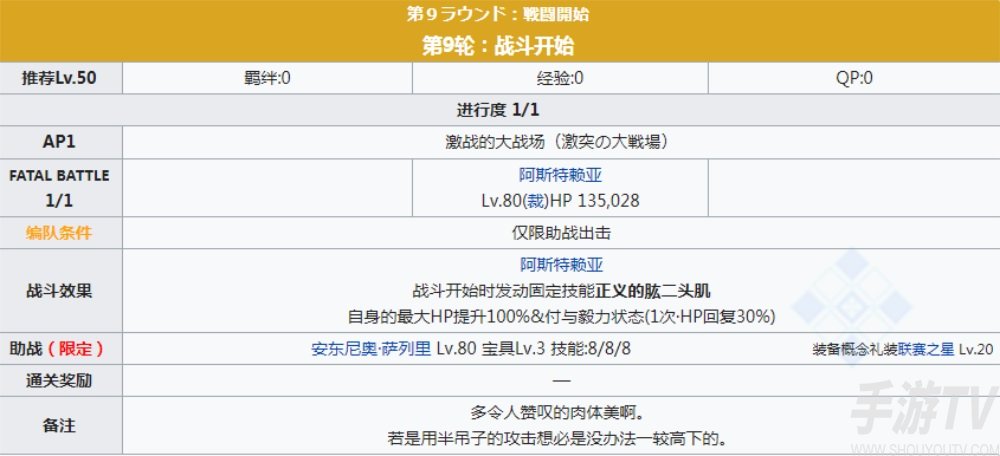Viewport: 1000px width, 456px height.
Task: Click the 备注 row label
Action: (x=61, y=425)
